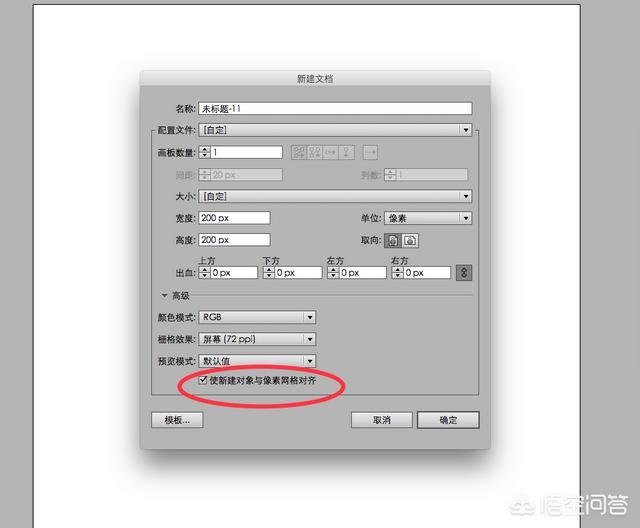The width and height of the screenshot is (640, 528).
Task: Open the 单位 units dropdown showing 像素
Action: tap(428, 218)
